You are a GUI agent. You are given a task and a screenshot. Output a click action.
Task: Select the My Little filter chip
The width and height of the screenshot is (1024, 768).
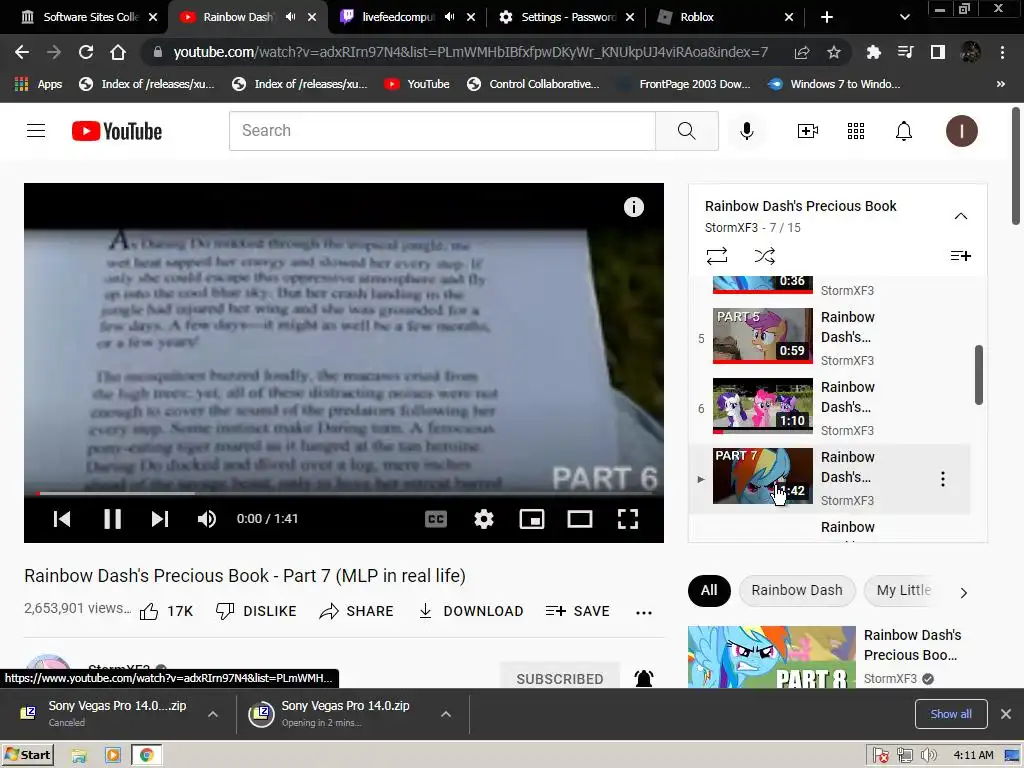coord(904,590)
